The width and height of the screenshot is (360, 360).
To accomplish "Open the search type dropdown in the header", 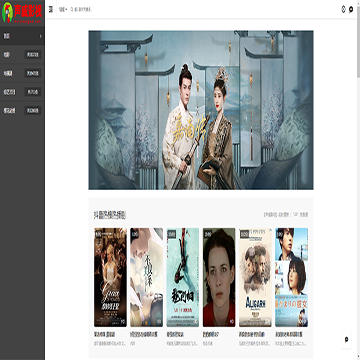I will click(x=63, y=10).
